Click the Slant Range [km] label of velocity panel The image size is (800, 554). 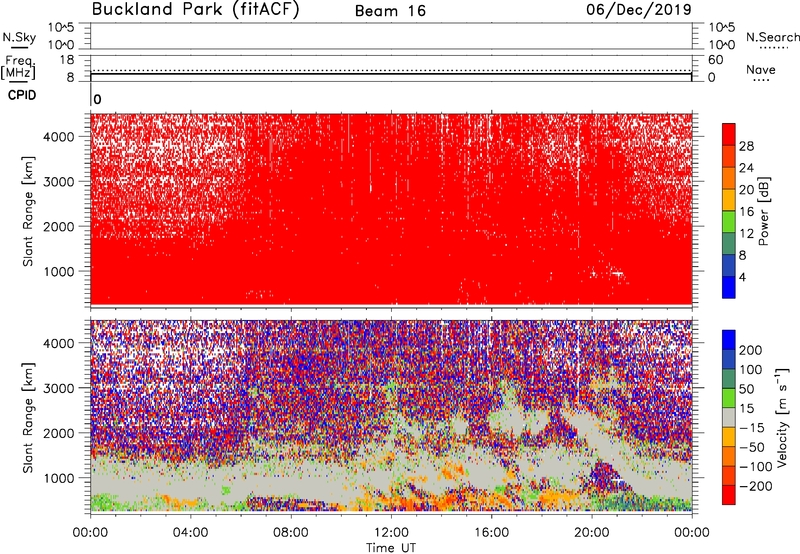[x=28, y=417]
